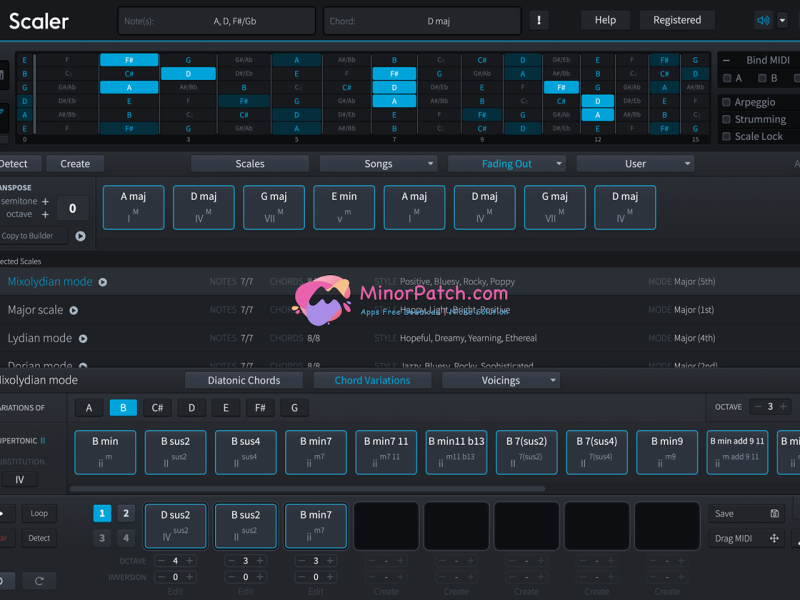The height and width of the screenshot is (600, 800).
Task: Enable the Bind MIDI A checkbox
Action: coord(727,78)
